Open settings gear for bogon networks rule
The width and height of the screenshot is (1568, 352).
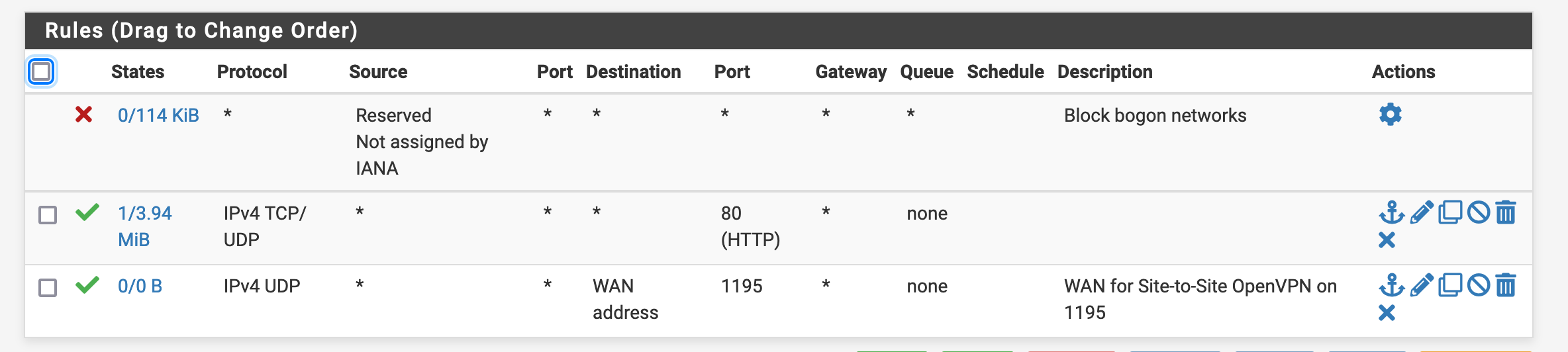(x=1390, y=114)
